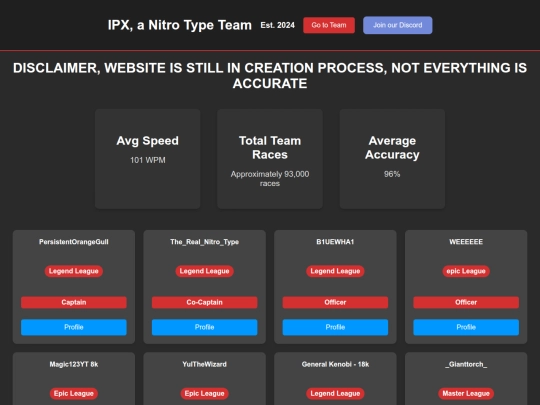This screenshot has width=540, height=405.
Task: Open PersistentOrangeGull's Profile
Action: (x=74, y=327)
